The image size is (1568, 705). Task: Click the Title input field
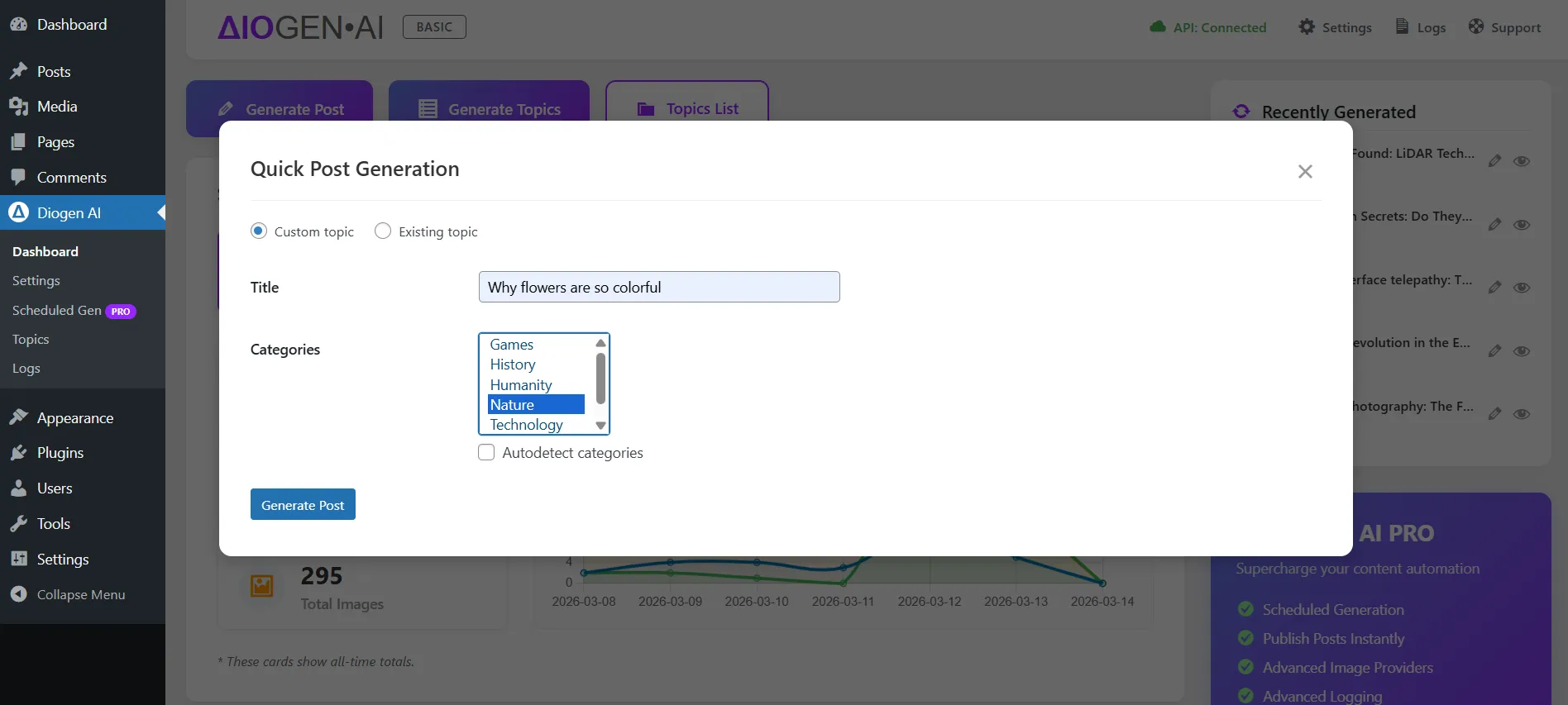point(659,287)
